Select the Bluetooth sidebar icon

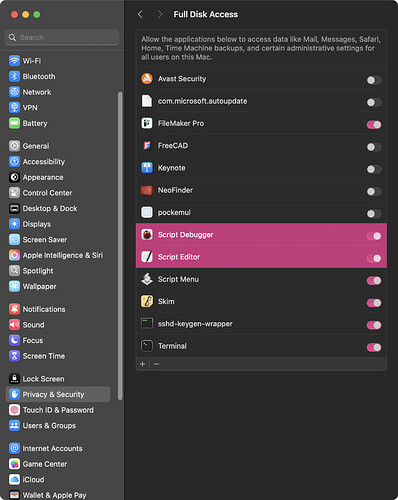click(14, 76)
